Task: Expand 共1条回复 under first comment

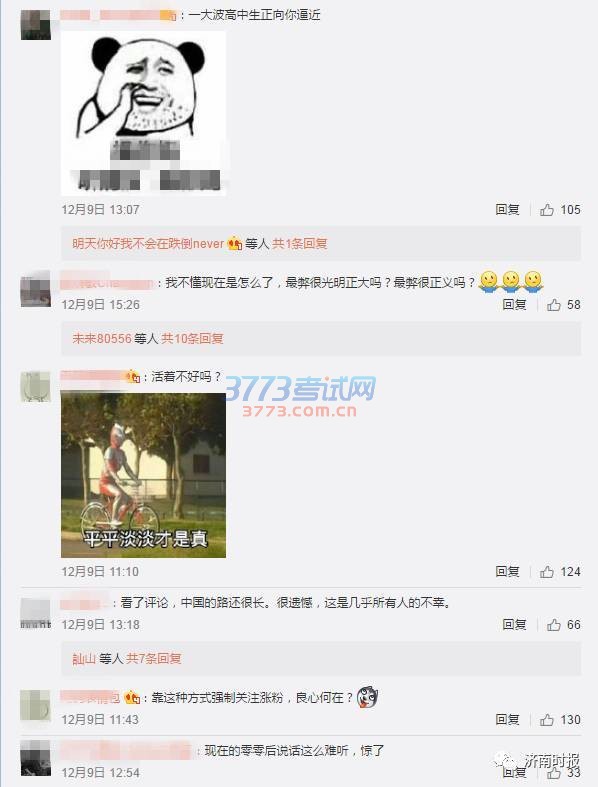Action: [x=299, y=244]
